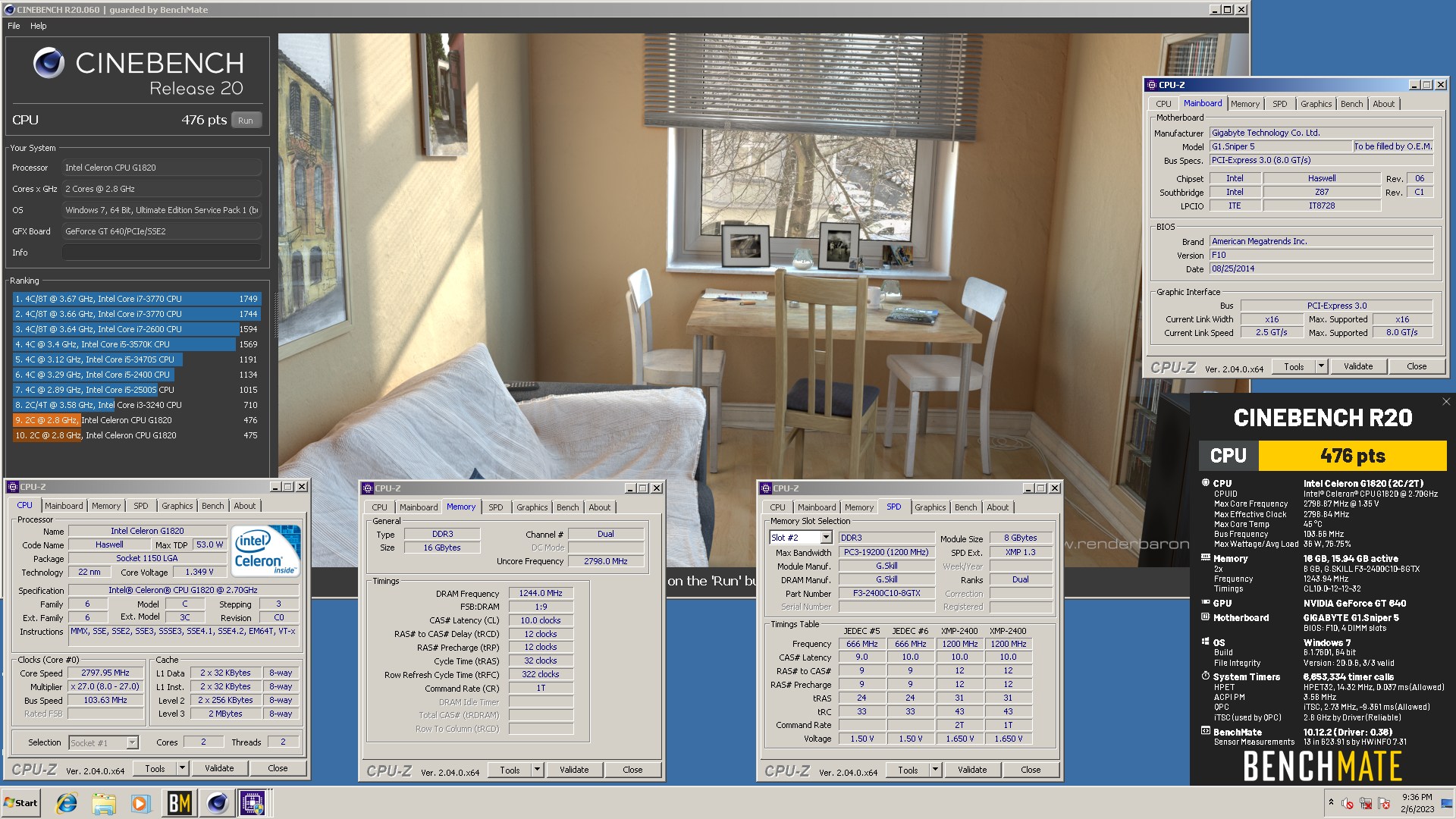The width and height of the screenshot is (1456, 819).
Task: Open the Windows Start menu
Action: [x=21, y=802]
